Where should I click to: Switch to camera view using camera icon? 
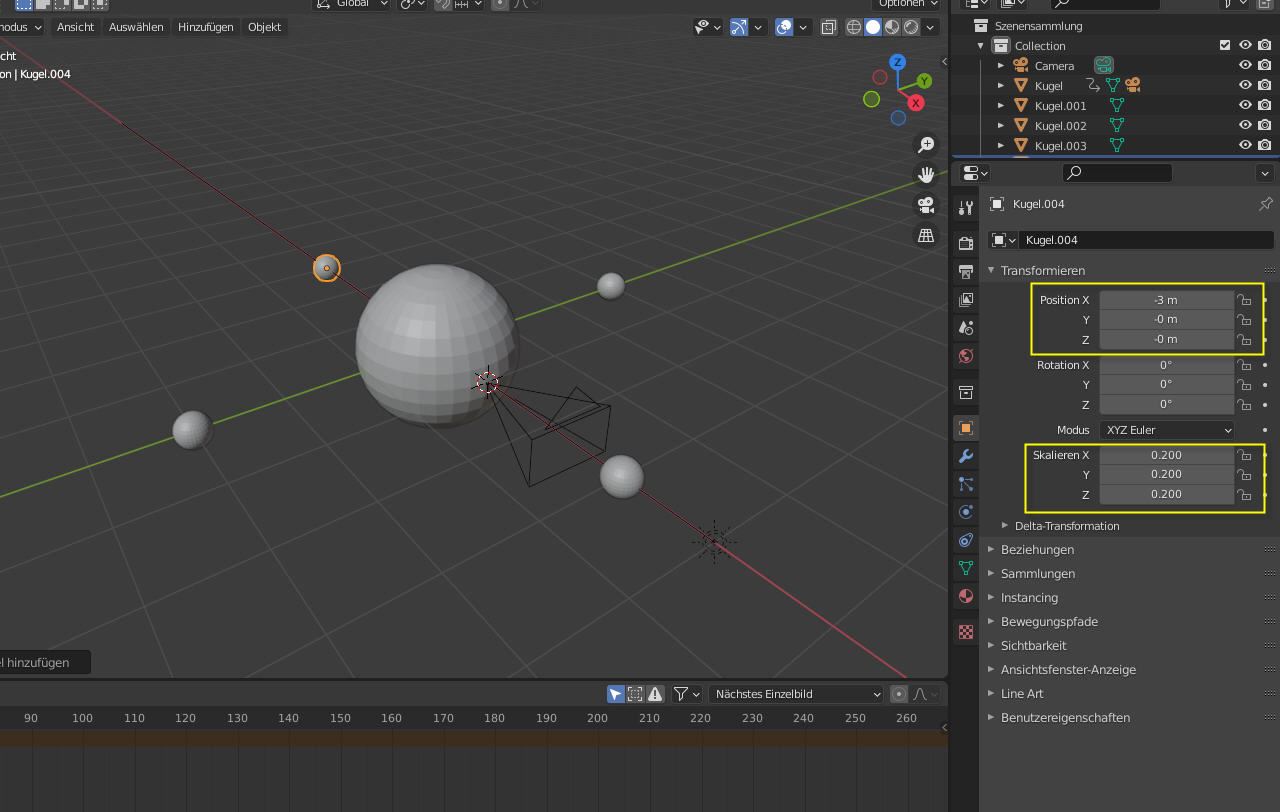pos(926,206)
